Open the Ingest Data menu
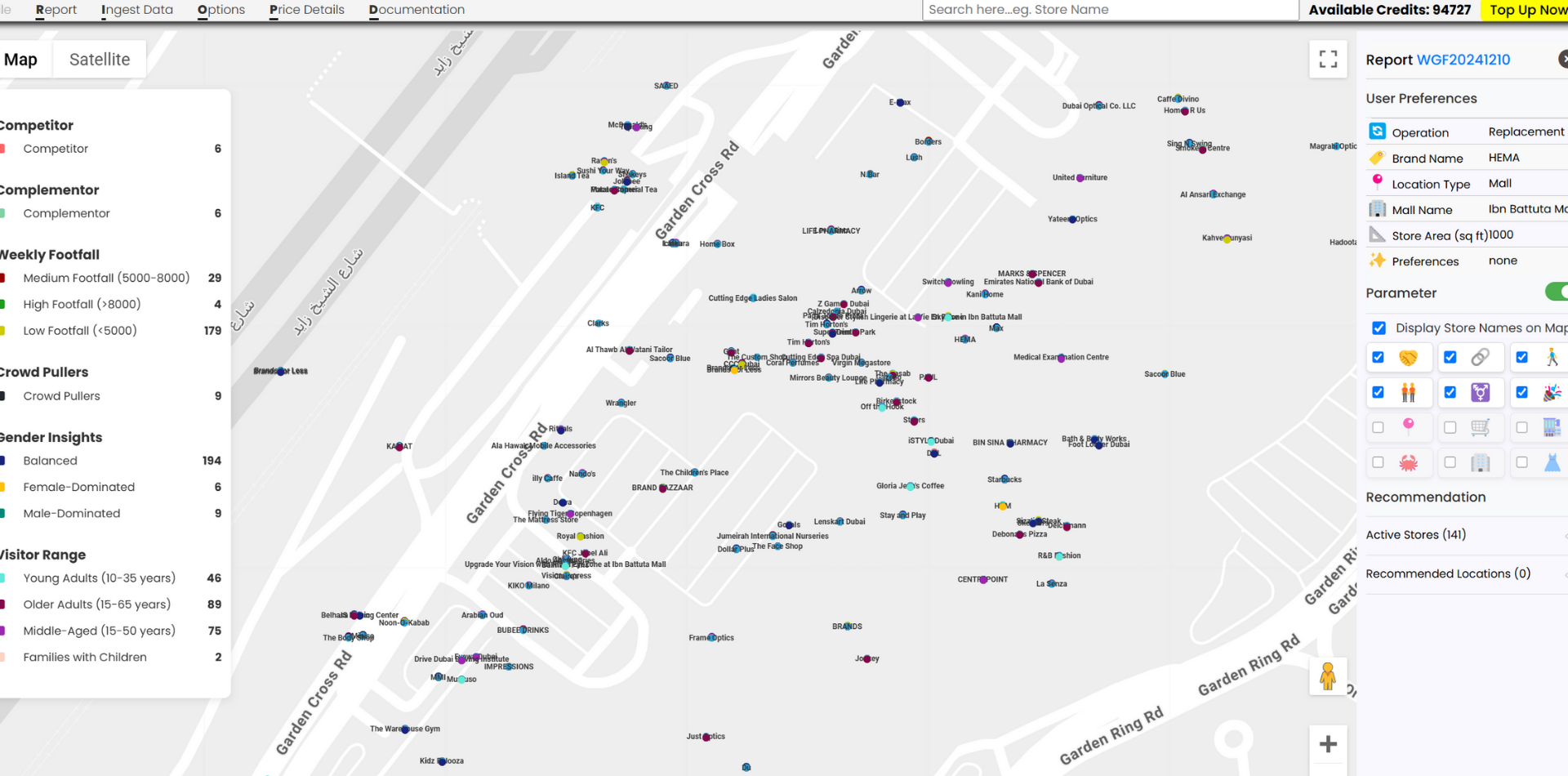Viewport: 1568px width, 776px height. tap(137, 10)
